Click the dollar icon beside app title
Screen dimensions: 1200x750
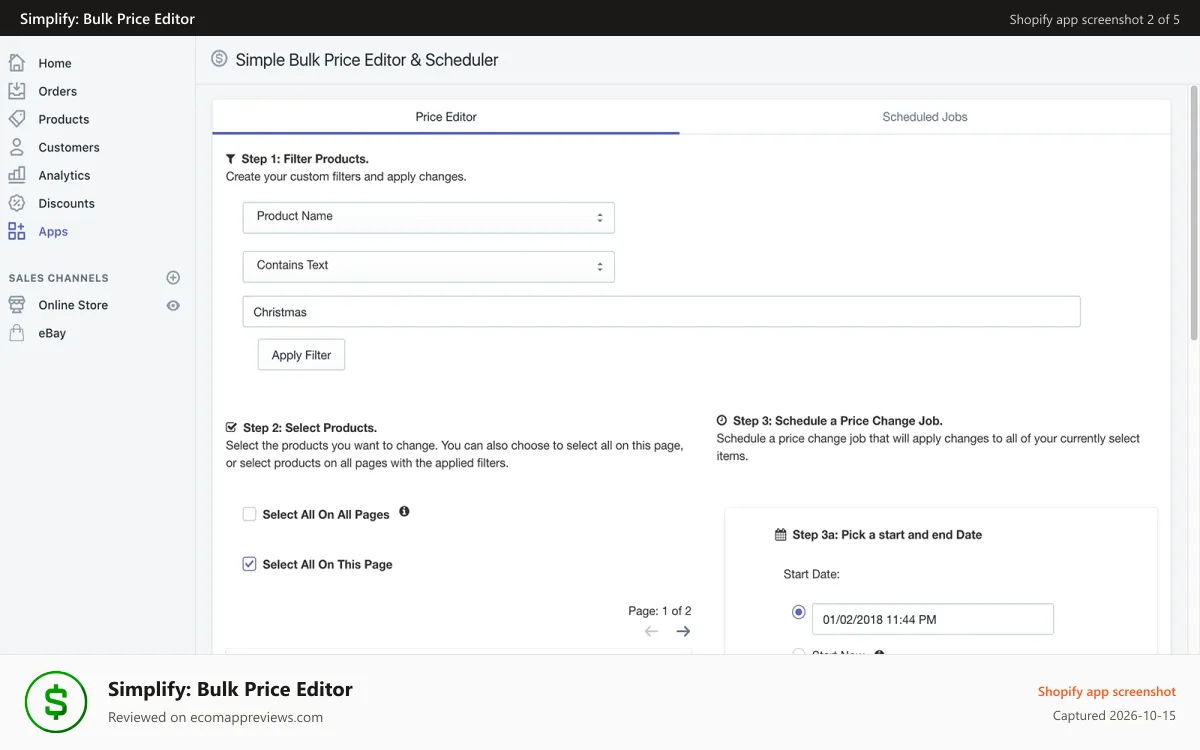pos(220,59)
